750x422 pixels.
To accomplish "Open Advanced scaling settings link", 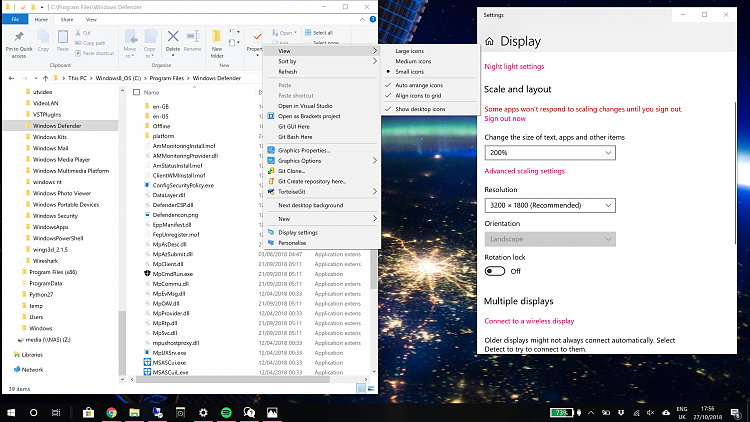I will [524, 171].
